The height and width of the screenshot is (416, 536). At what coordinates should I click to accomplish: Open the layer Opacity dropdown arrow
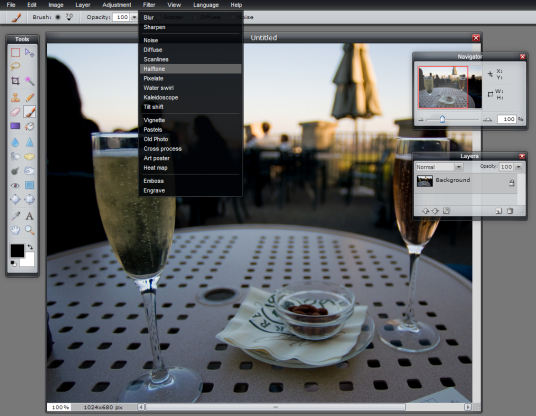pyautogui.click(x=519, y=167)
